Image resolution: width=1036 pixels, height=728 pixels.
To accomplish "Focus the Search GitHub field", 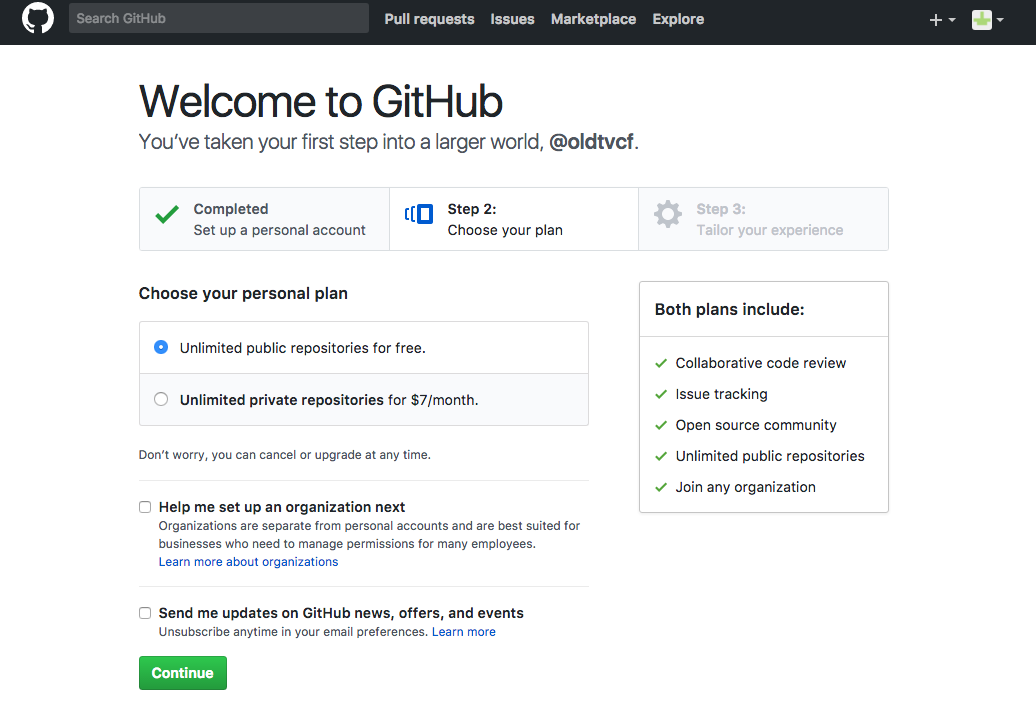I will pos(219,18).
